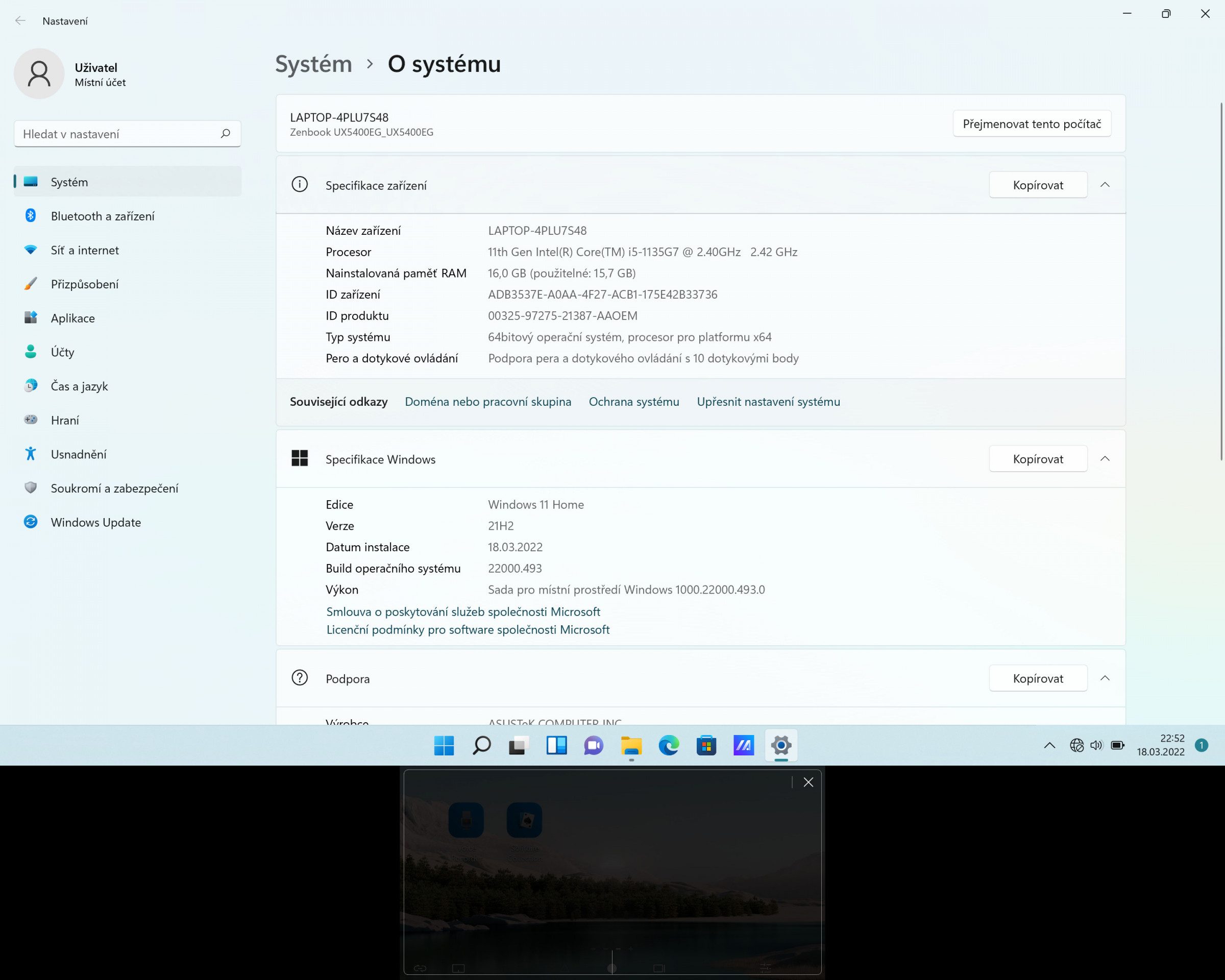Screen dimensions: 1225x980
Task: Open the clock showing 22:52
Action: pyautogui.click(x=1160, y=745)
